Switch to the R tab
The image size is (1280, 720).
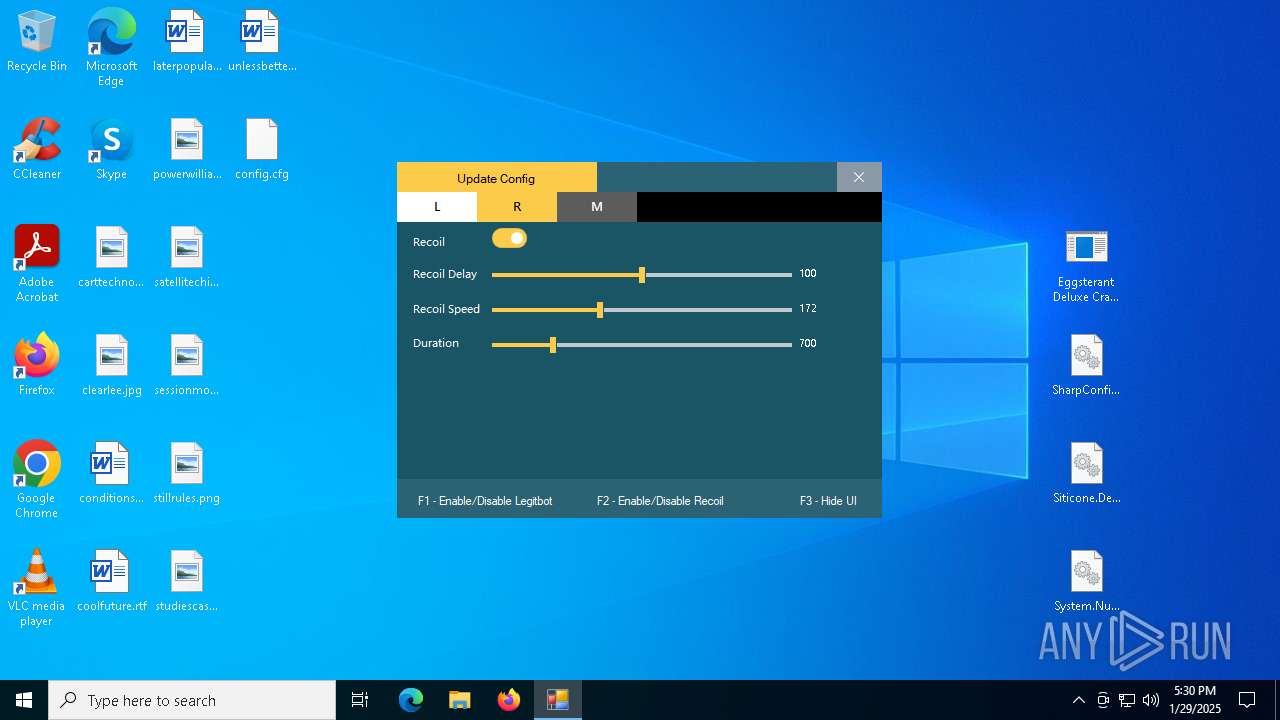(x=517, y=207)
